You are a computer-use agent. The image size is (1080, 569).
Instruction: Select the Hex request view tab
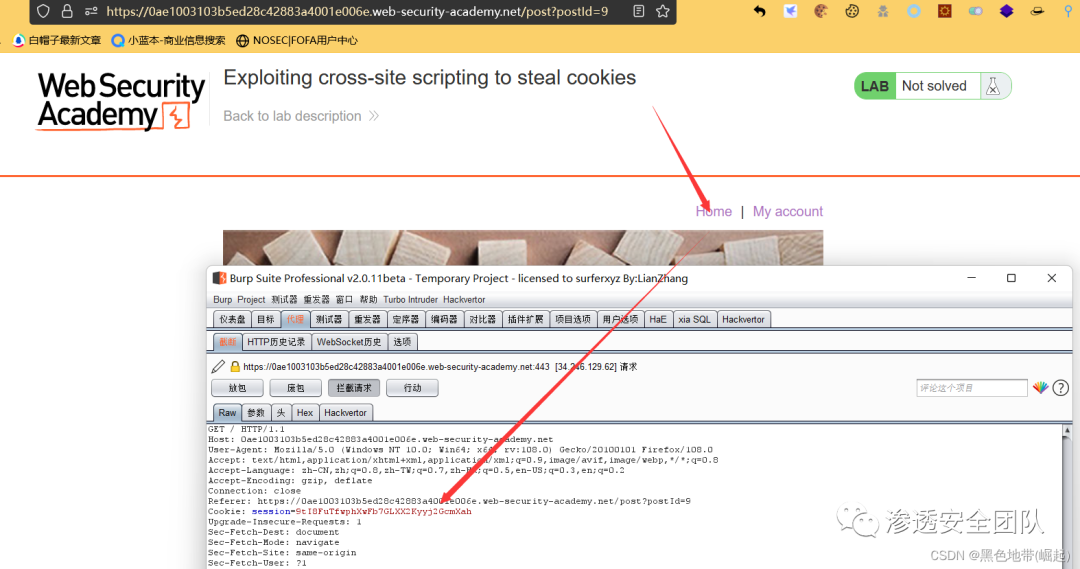305,413
